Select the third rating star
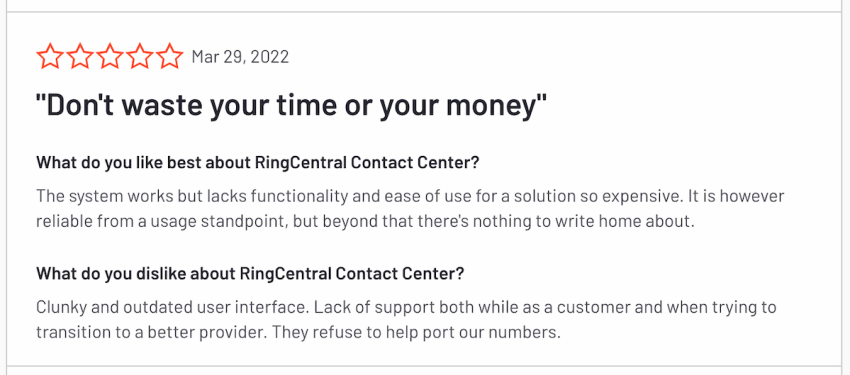Image resolution: width=850 pixels, height=375 pixels. coord(110,56)
